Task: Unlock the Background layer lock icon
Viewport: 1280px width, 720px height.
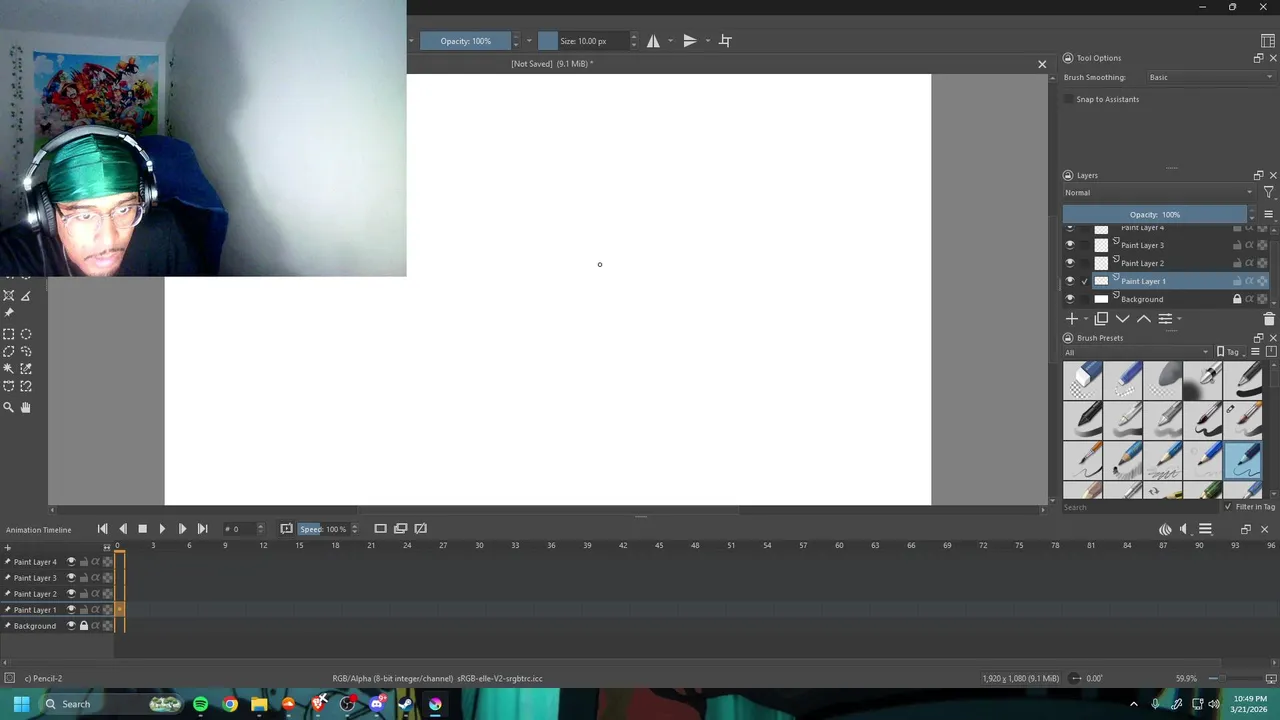Action: pyautogui.click(x=1237, y=299)
